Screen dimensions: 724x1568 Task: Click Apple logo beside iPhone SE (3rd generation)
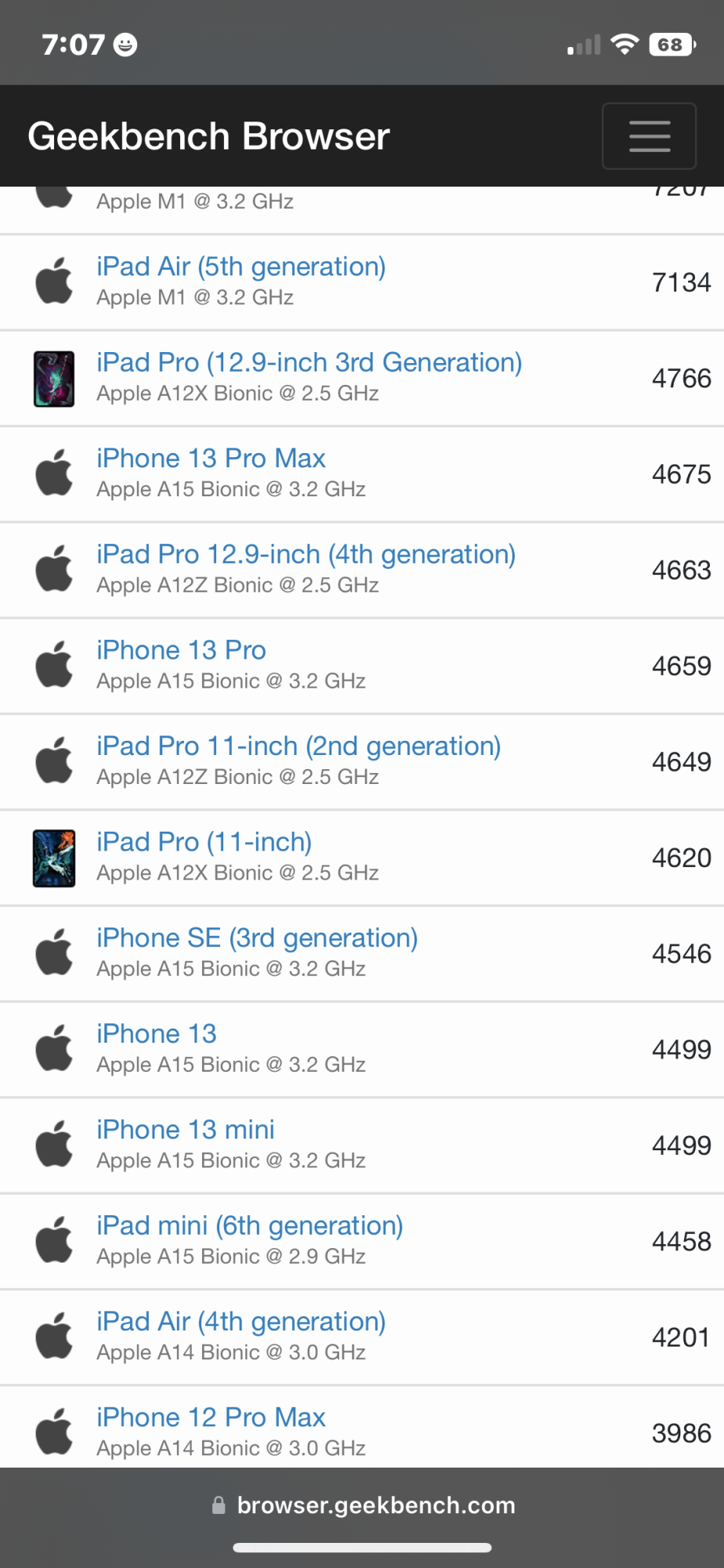(x=54, y=953)
